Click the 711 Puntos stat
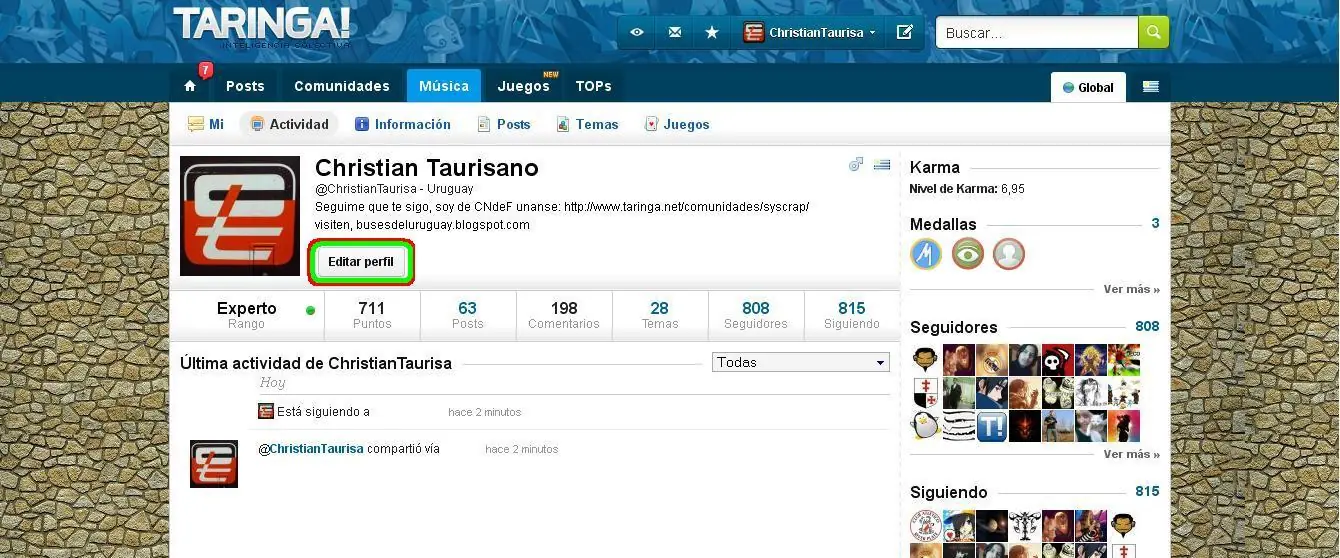The width and height of the screenshot is (1340, 558). [x=372, y=315]
